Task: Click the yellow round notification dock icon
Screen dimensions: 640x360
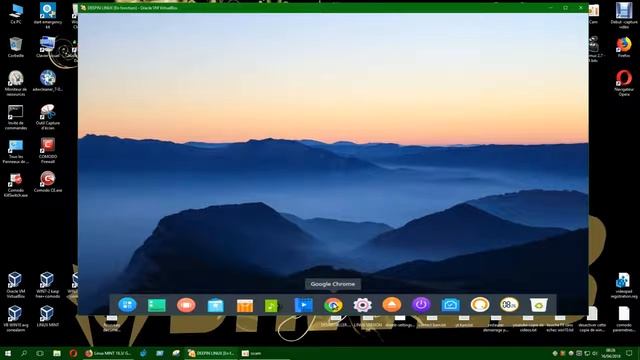Action: [480, 304]
